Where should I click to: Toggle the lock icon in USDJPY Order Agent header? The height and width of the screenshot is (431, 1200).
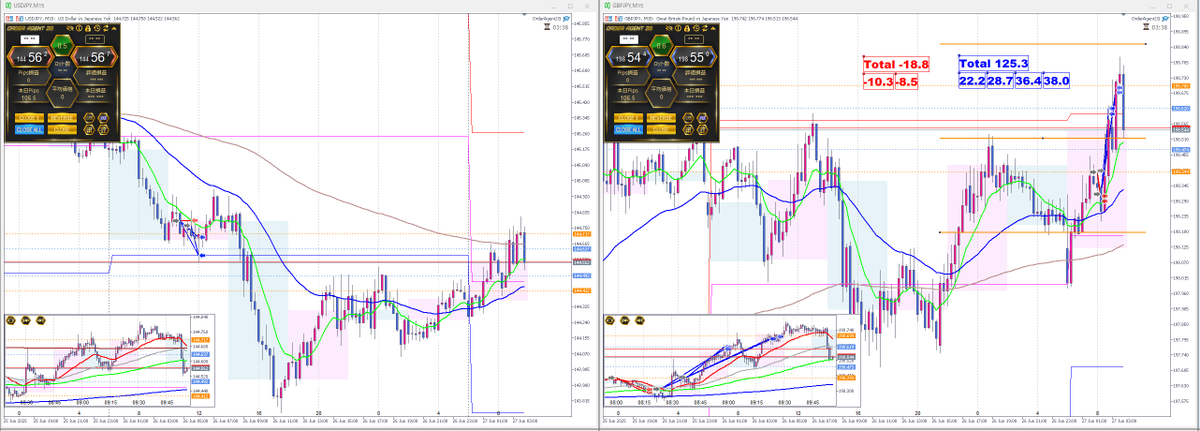pyautogui.click(x=88, y=28)
